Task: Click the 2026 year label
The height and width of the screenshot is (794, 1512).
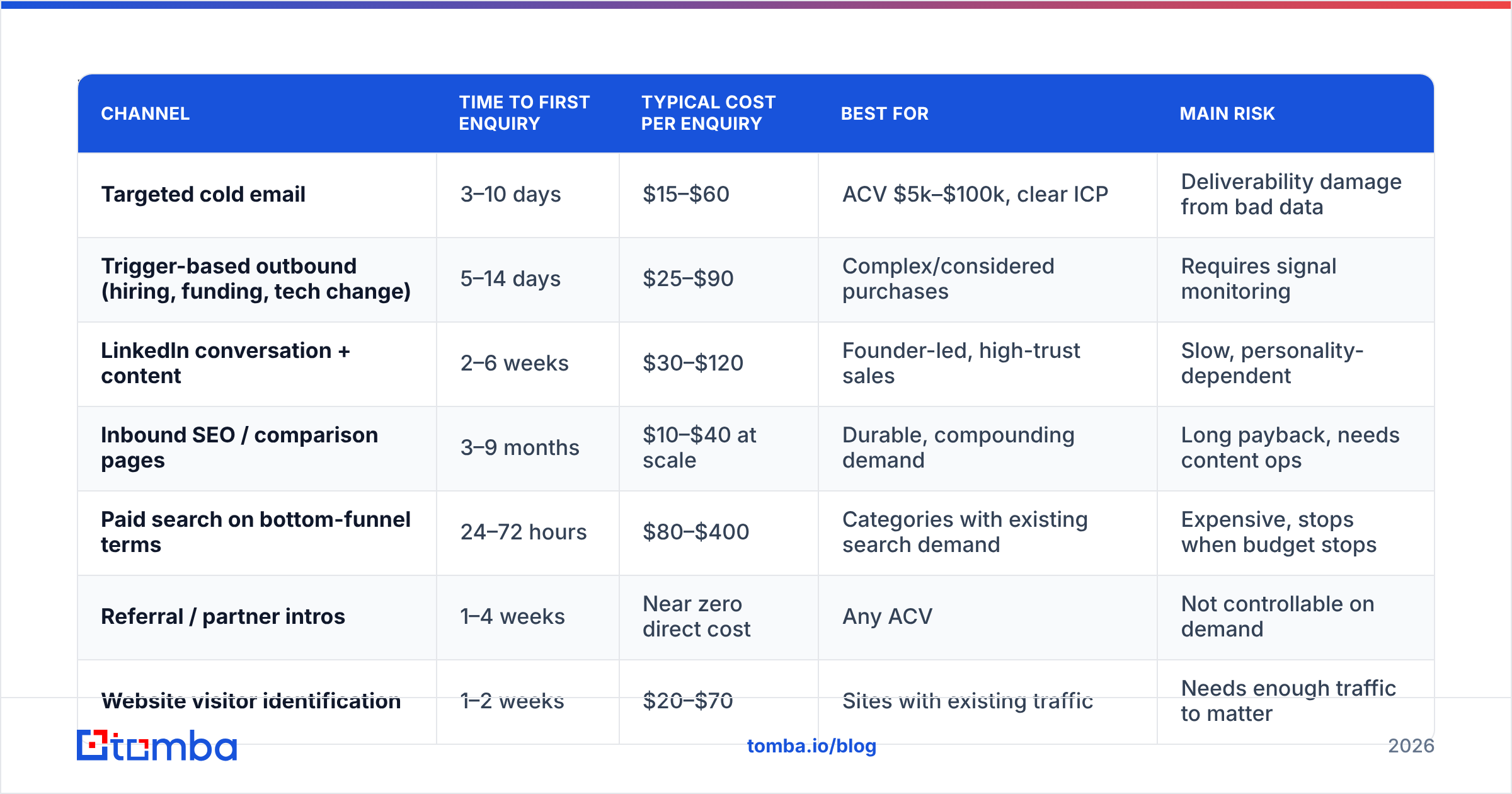Action: point(1411,746)
